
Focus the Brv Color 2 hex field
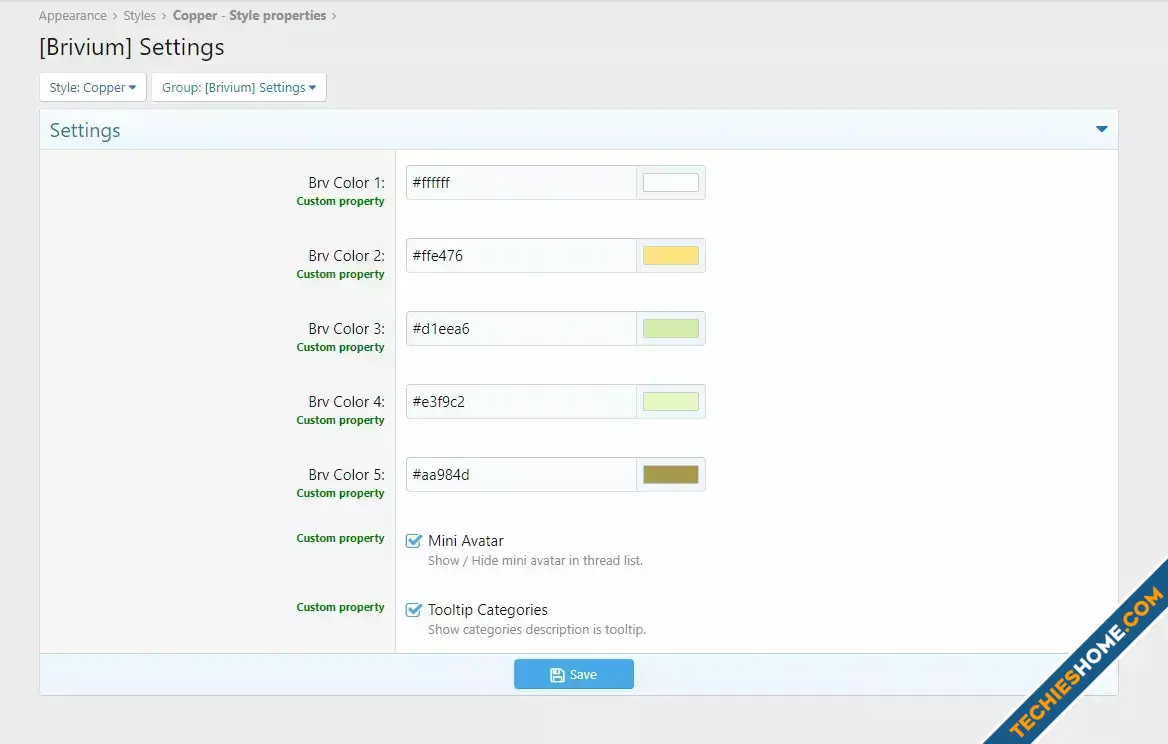pyautogui.click(x=521, y=255)
